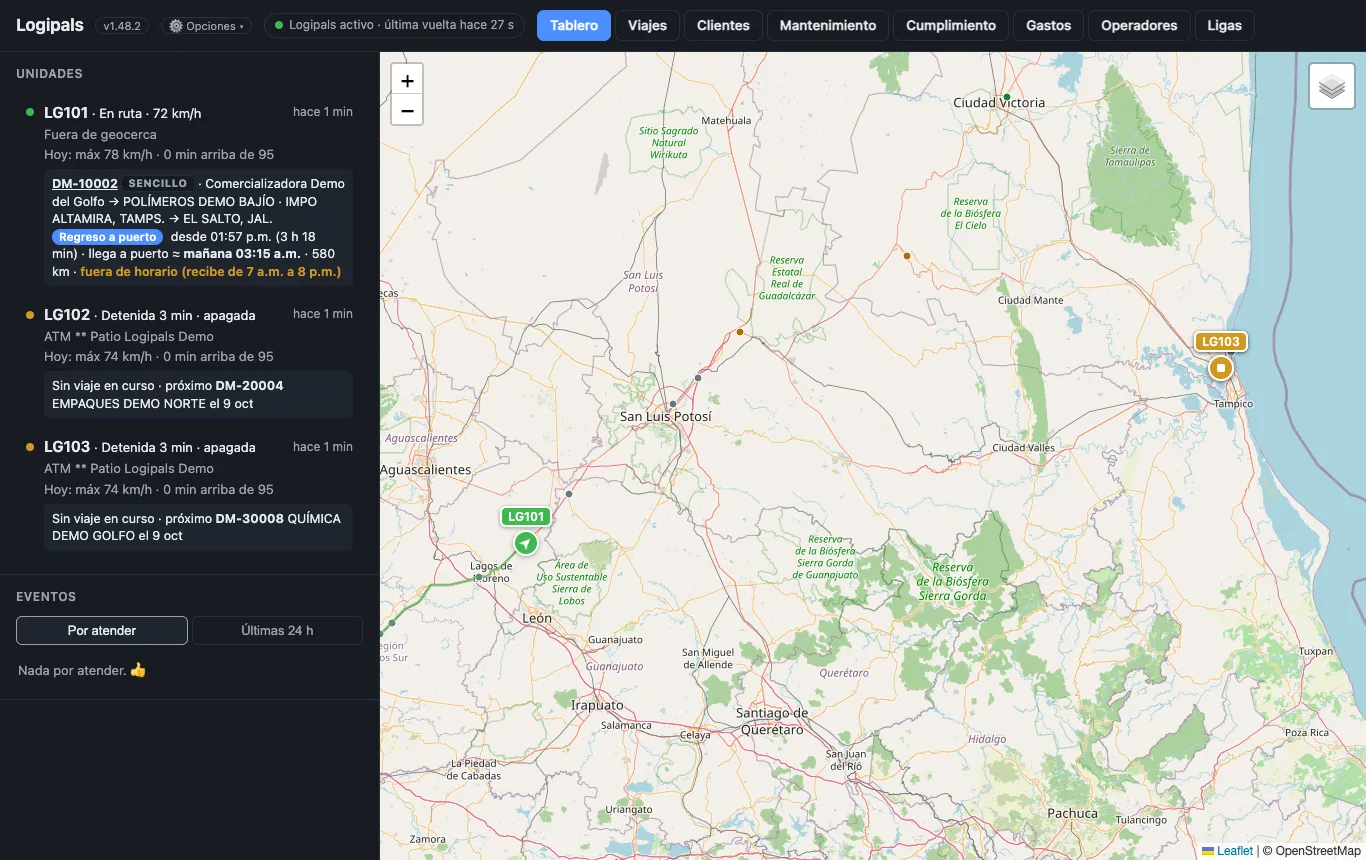Click Fuera de geocerca under LG101
This screenshot has height=860, width=1366.
(x=100, y=134)
